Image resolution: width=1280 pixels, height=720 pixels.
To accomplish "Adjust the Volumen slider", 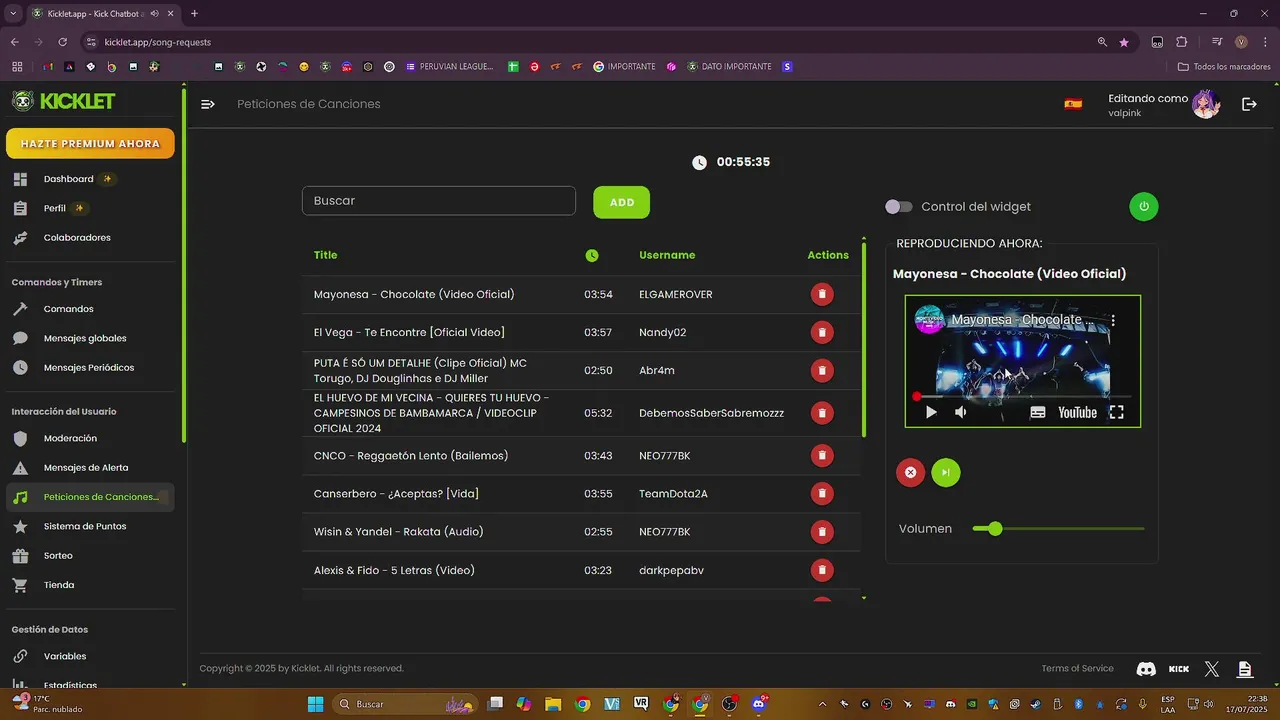I will (1058, 528).
